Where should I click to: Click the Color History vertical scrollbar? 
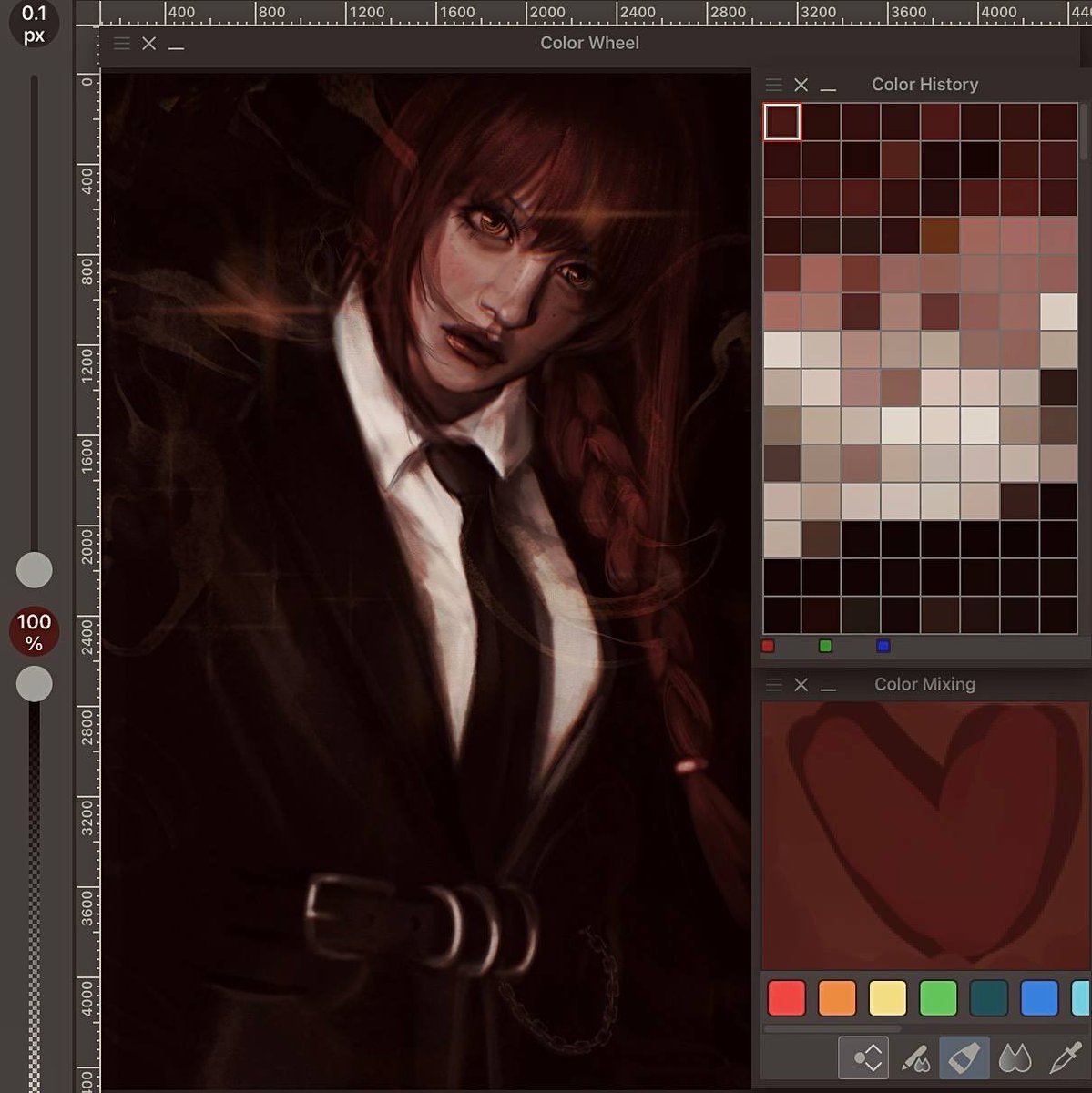[1085, 132]
